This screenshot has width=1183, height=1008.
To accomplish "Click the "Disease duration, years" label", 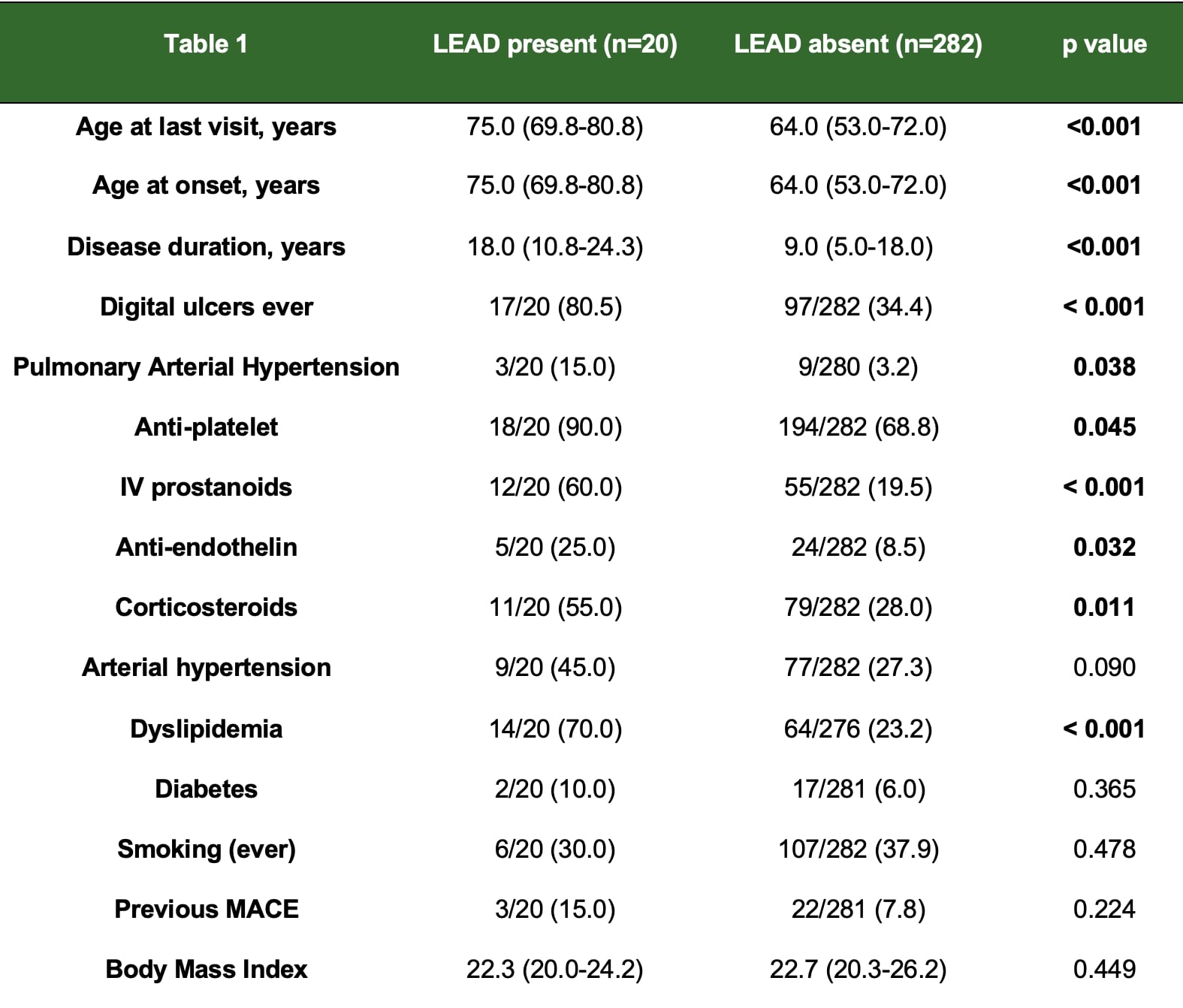I will [x=206, y=247].
